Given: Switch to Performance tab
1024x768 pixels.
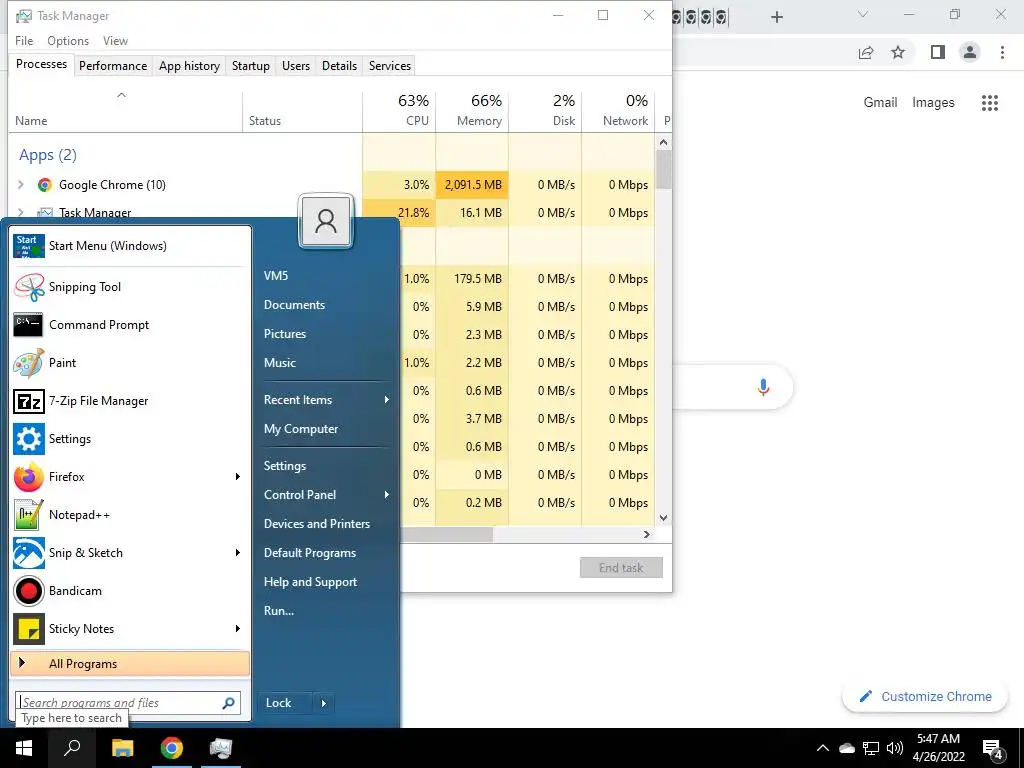Looking at the screenshot, I should [113, 66].
